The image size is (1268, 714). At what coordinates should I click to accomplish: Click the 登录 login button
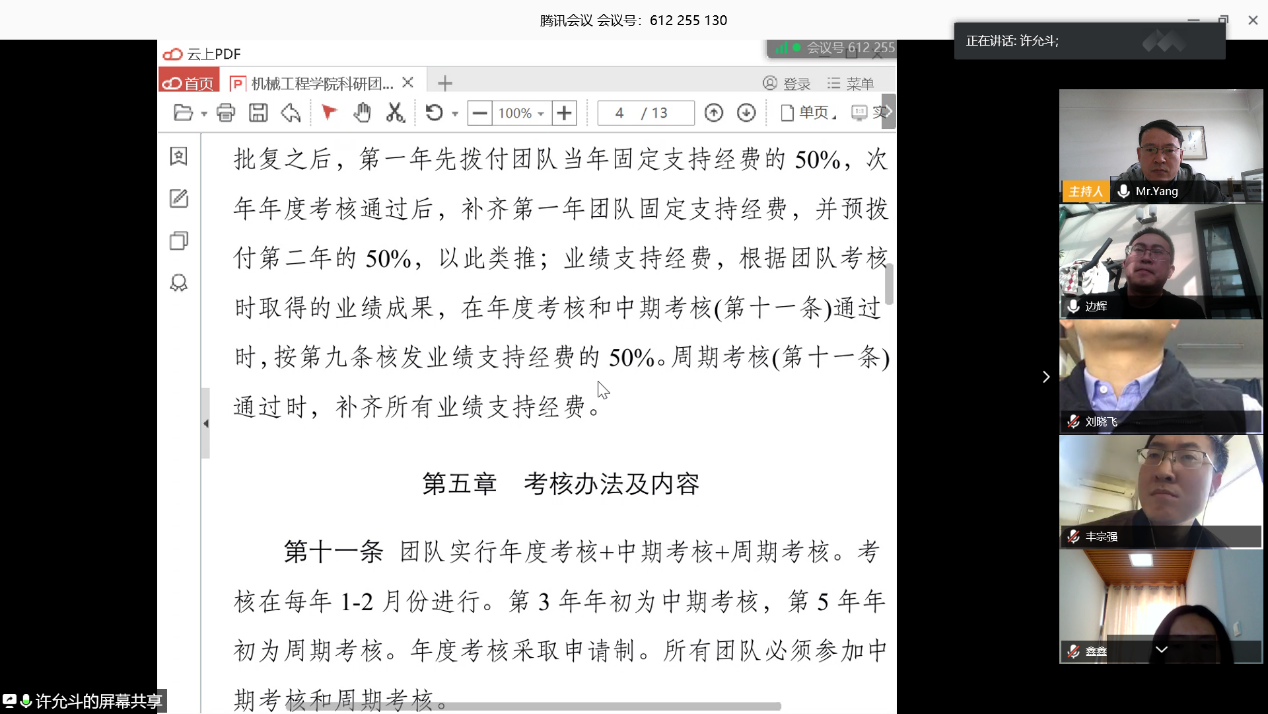coord(786,83)
